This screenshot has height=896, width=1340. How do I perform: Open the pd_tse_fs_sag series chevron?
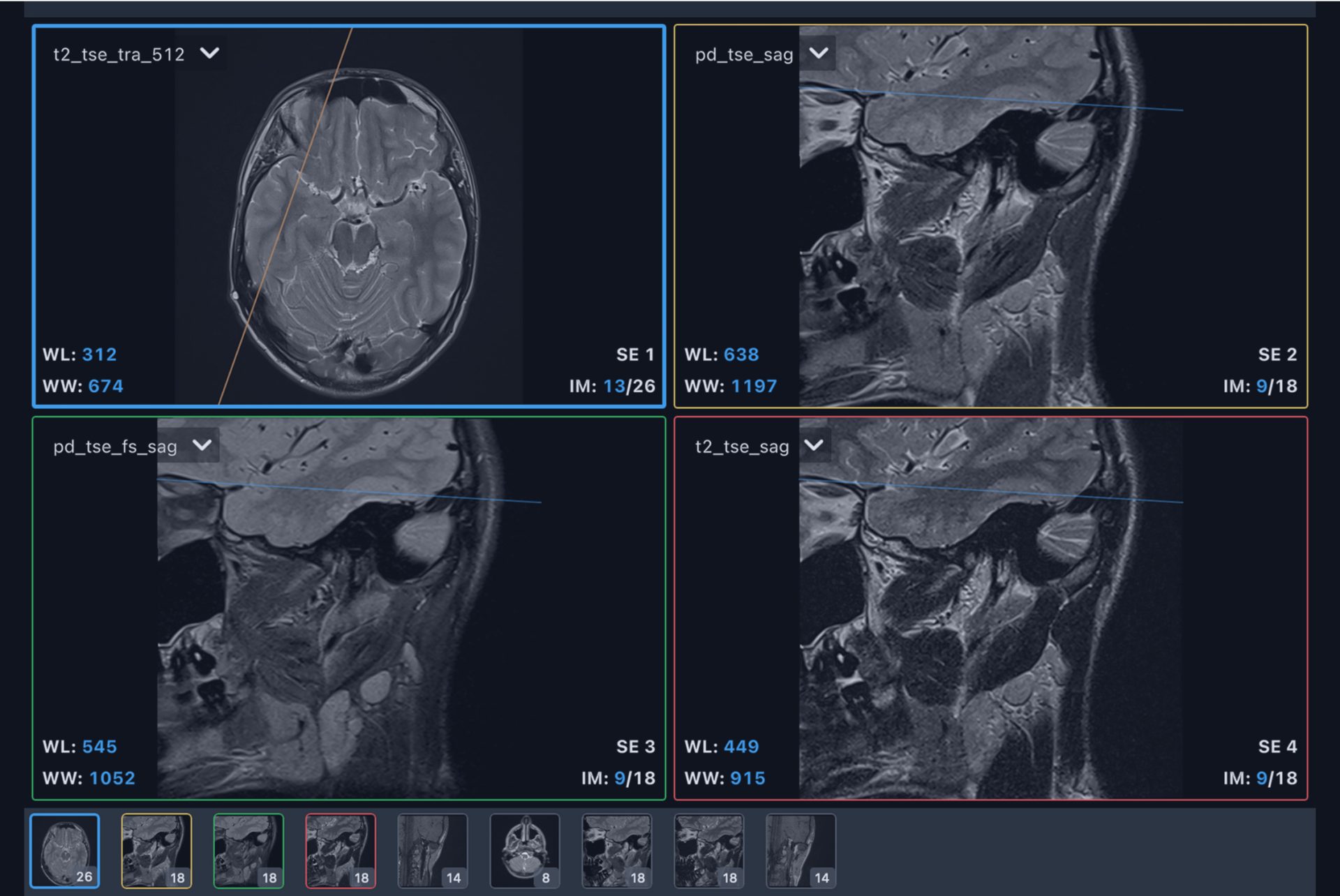pyautogui.click(x=202, y=445)
